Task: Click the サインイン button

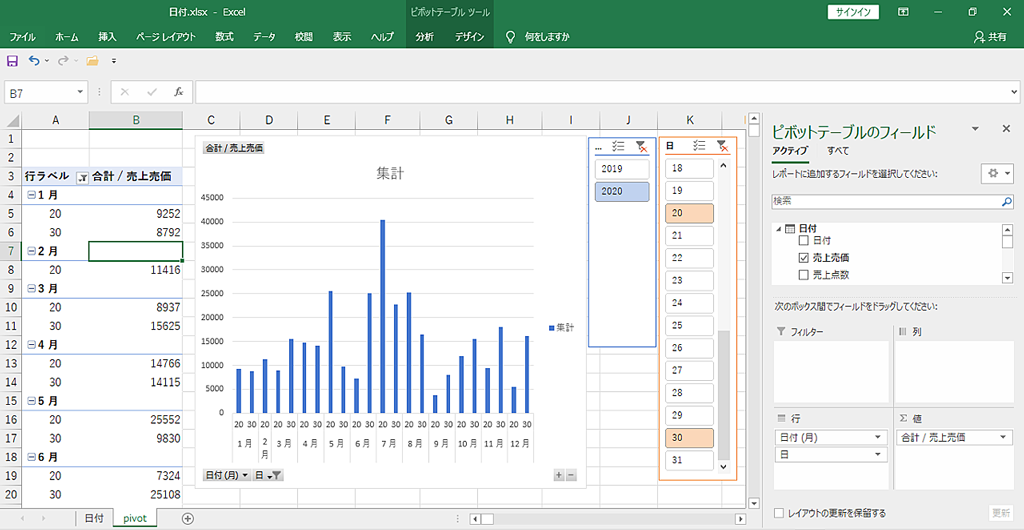Action: (853, 12)
